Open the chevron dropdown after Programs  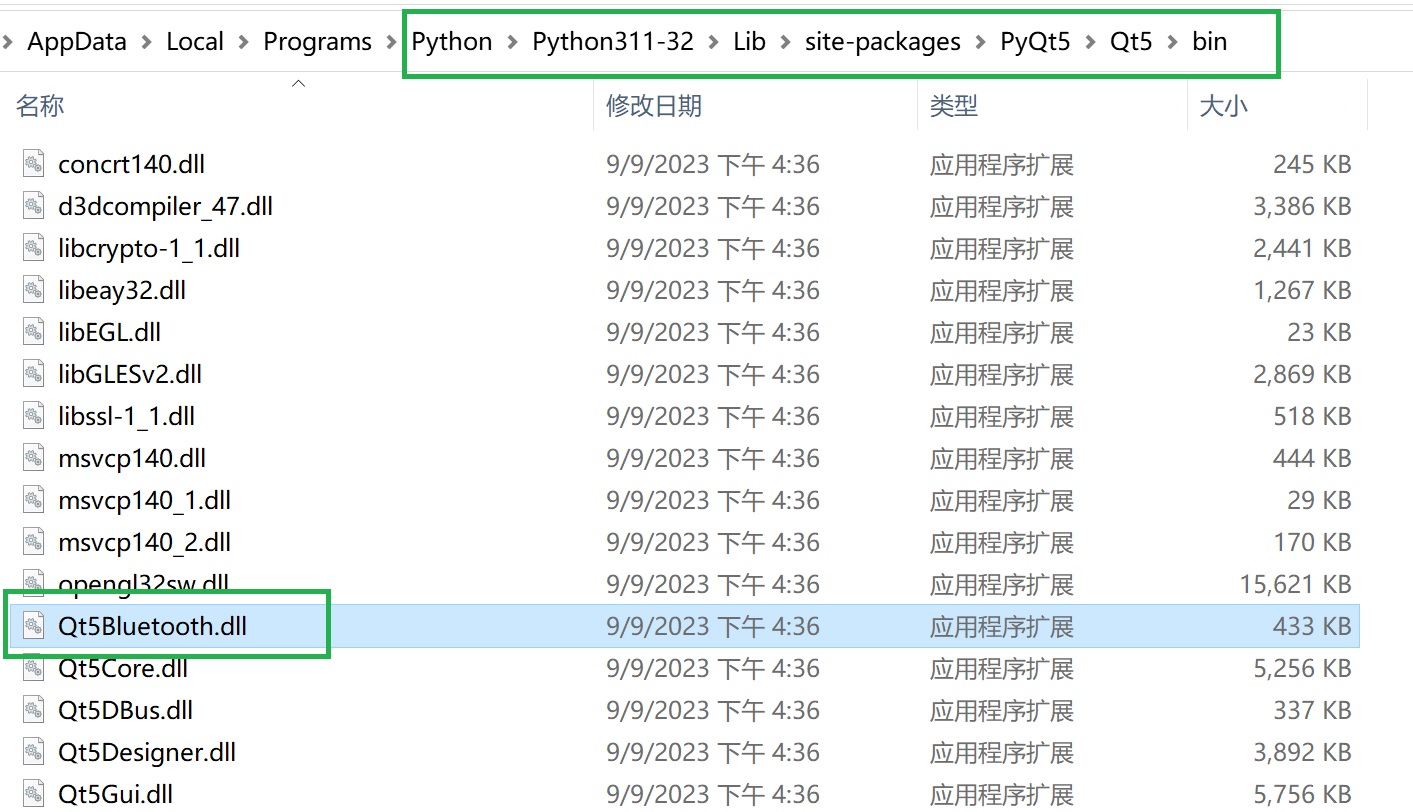click(x=392, y=42)
